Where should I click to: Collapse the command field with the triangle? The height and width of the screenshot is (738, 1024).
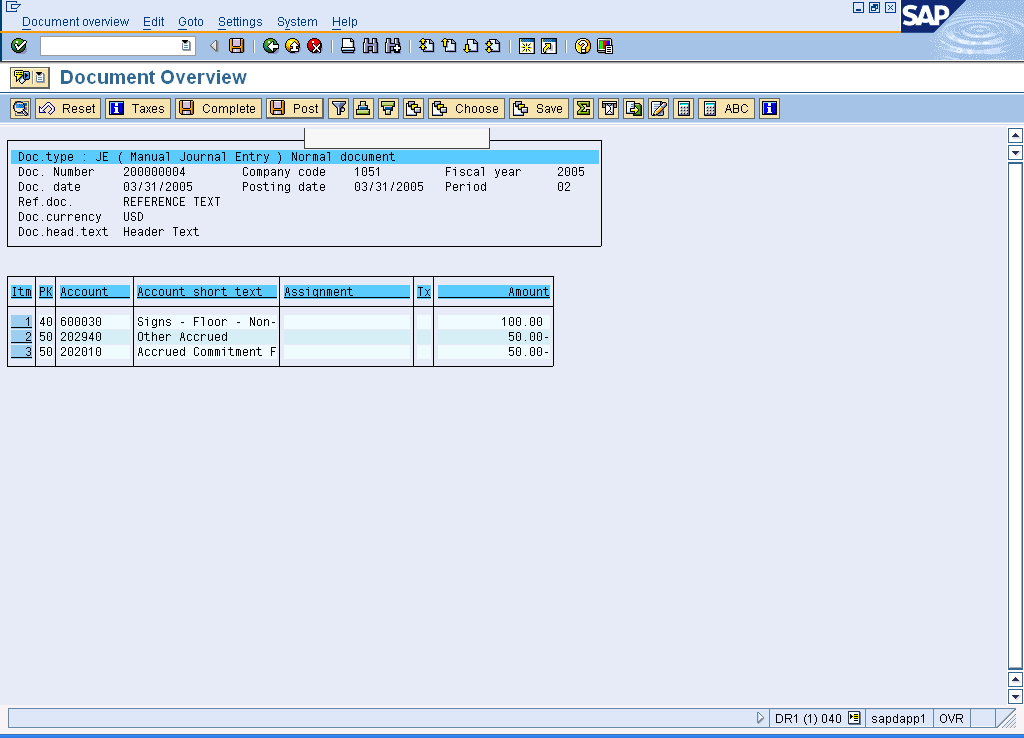pos(214,46)
